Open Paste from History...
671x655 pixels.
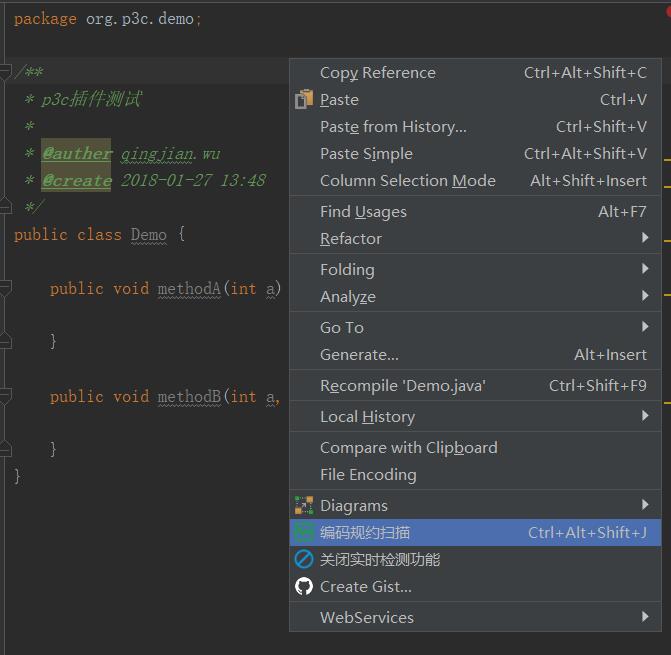475,127
